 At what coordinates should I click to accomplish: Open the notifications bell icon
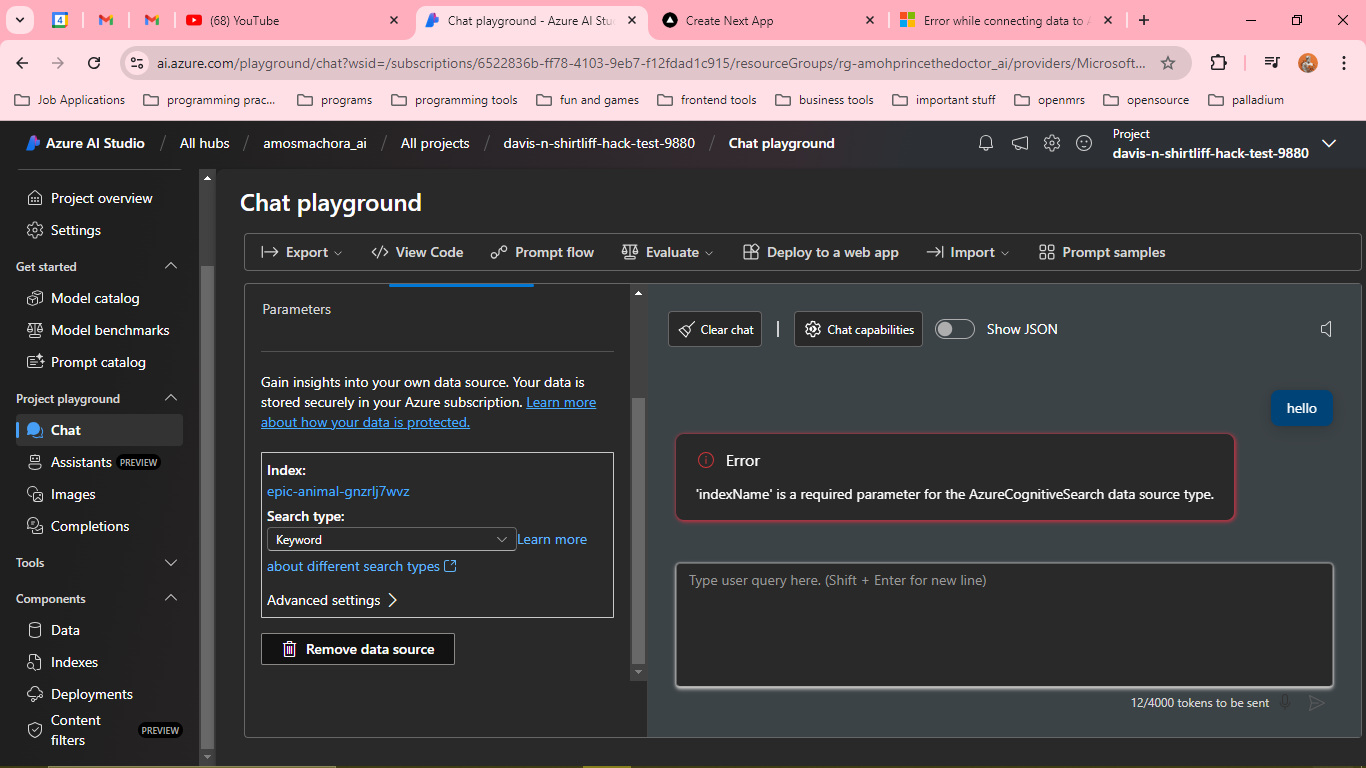tap(986, 143)
